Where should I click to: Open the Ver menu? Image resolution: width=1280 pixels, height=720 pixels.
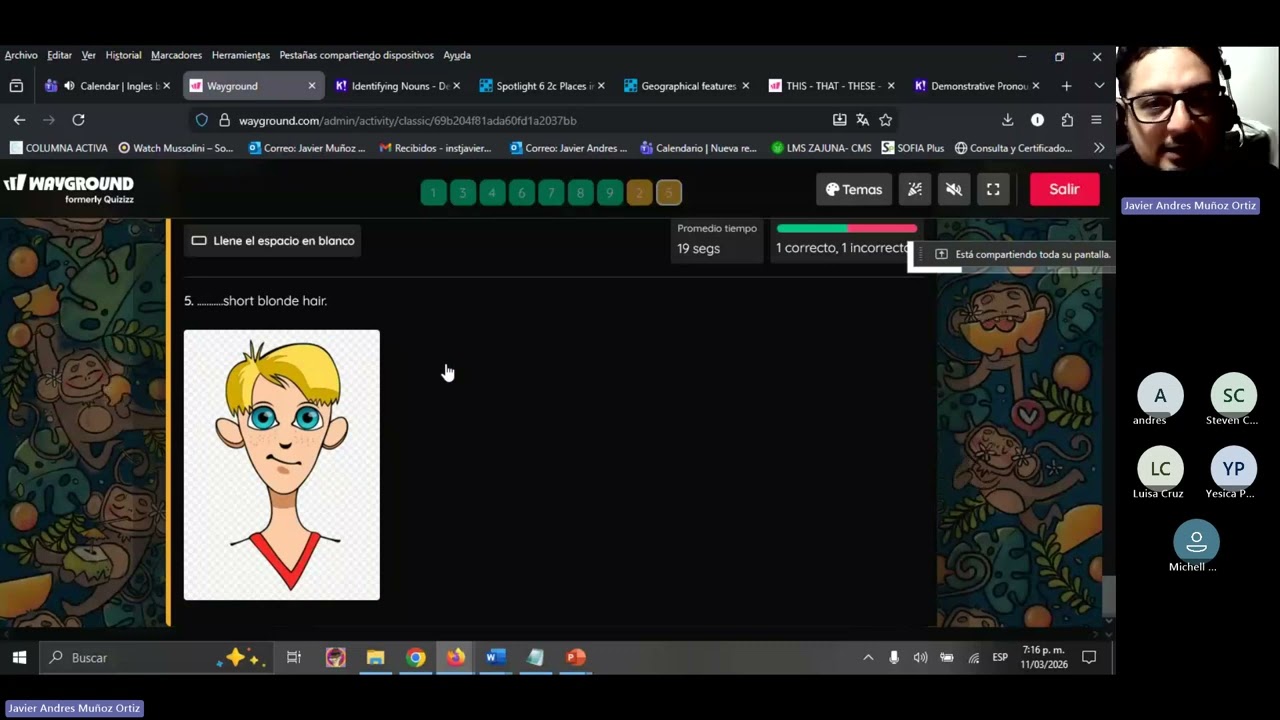89,55
